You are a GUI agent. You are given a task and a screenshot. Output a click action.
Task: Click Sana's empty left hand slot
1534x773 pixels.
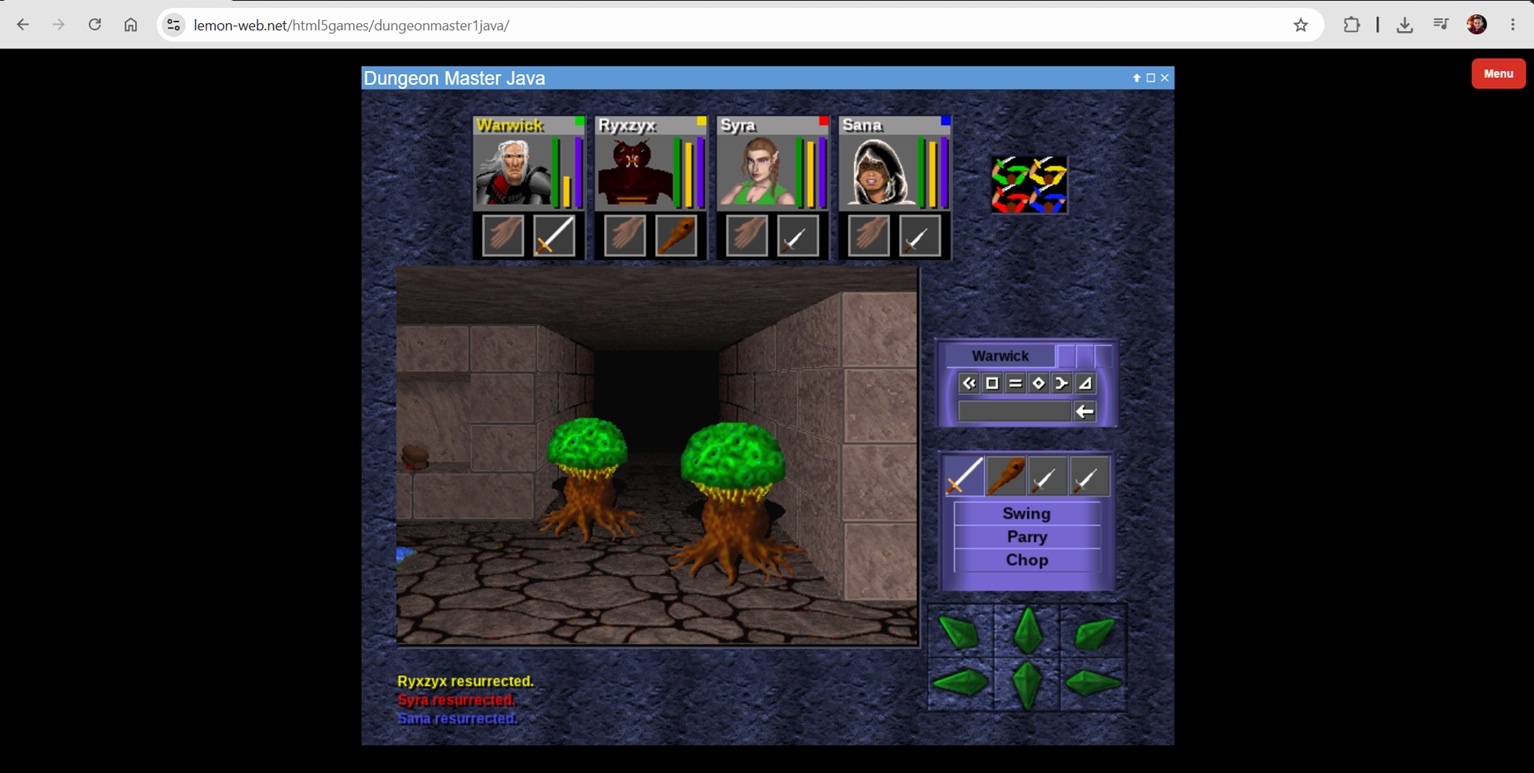(869, 236)
